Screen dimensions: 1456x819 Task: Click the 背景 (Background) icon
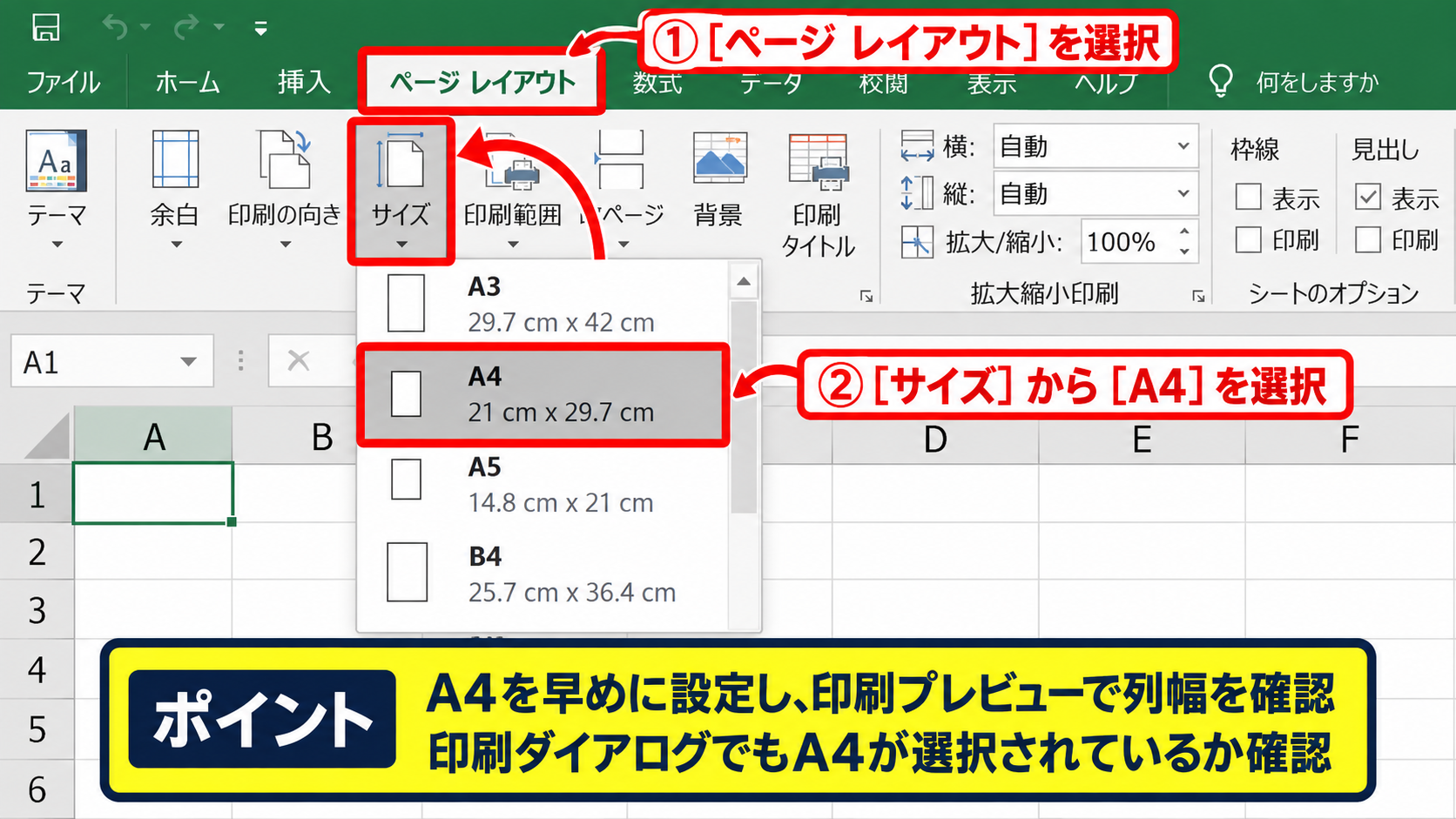click(x=719, y=158)
